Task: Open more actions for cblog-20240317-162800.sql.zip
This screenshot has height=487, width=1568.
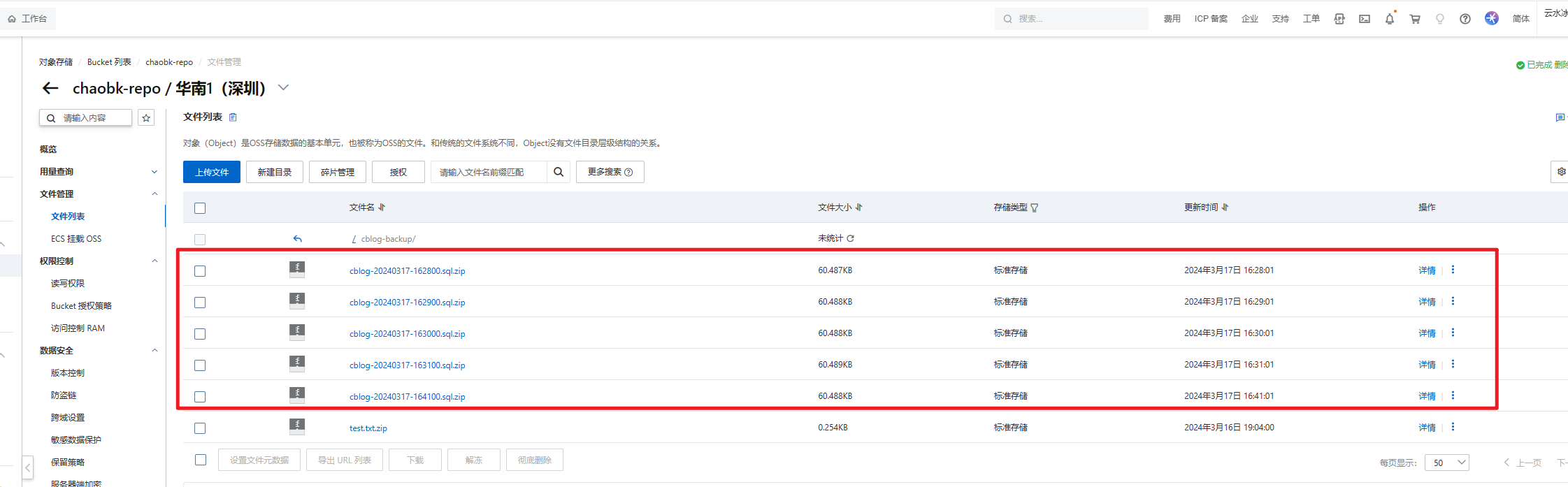Action: coord(1453,270)
